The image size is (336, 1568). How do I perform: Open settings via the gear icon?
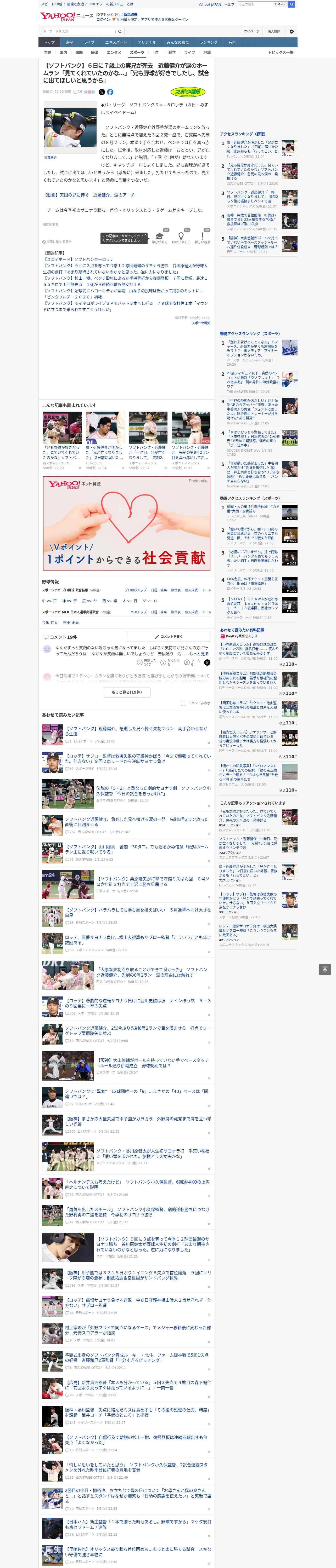point(292,31)
